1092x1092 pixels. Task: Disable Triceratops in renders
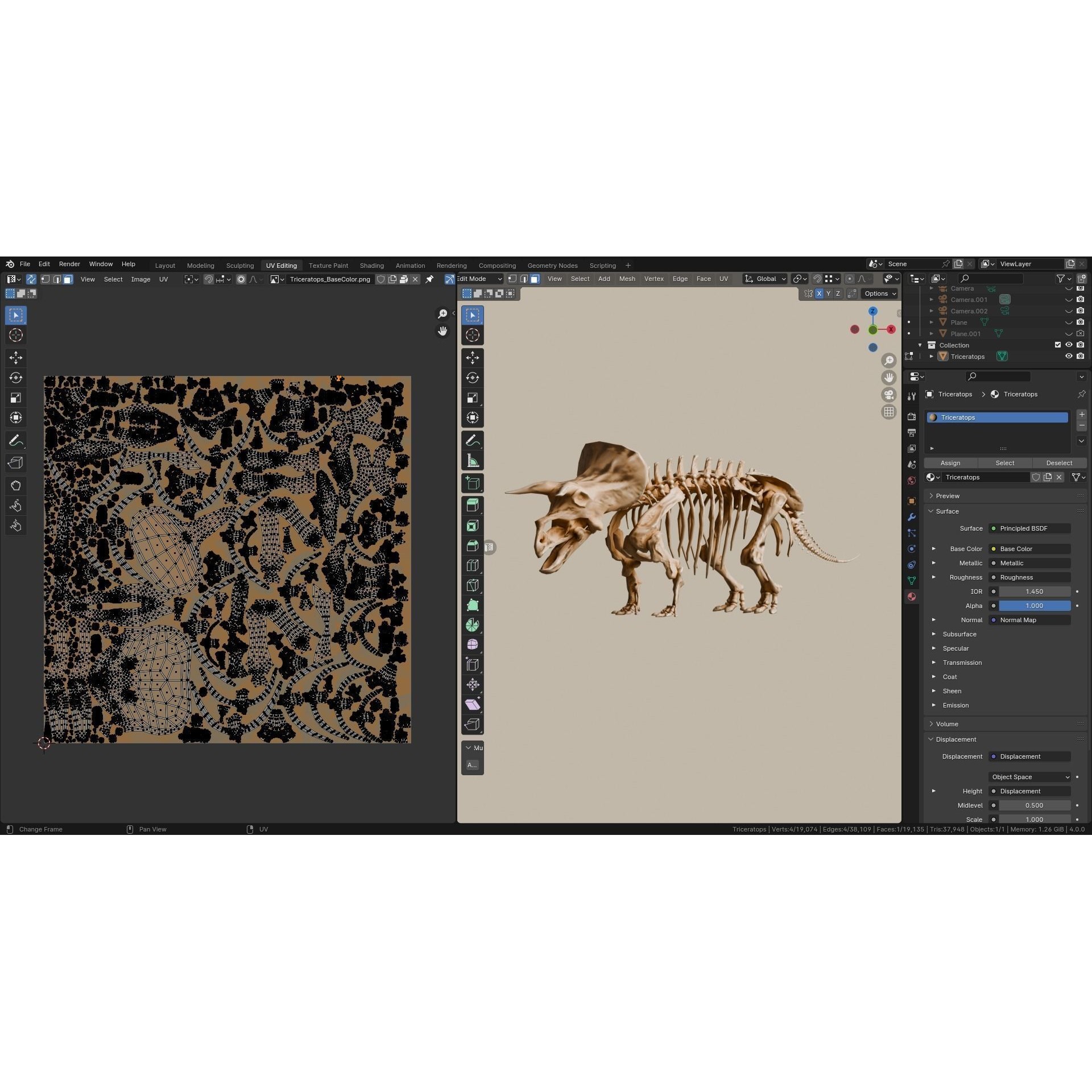click(1081, 357)
